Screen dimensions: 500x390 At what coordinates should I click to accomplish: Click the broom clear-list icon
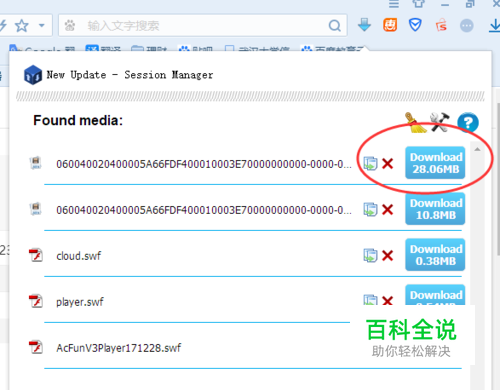coord(415,123)
